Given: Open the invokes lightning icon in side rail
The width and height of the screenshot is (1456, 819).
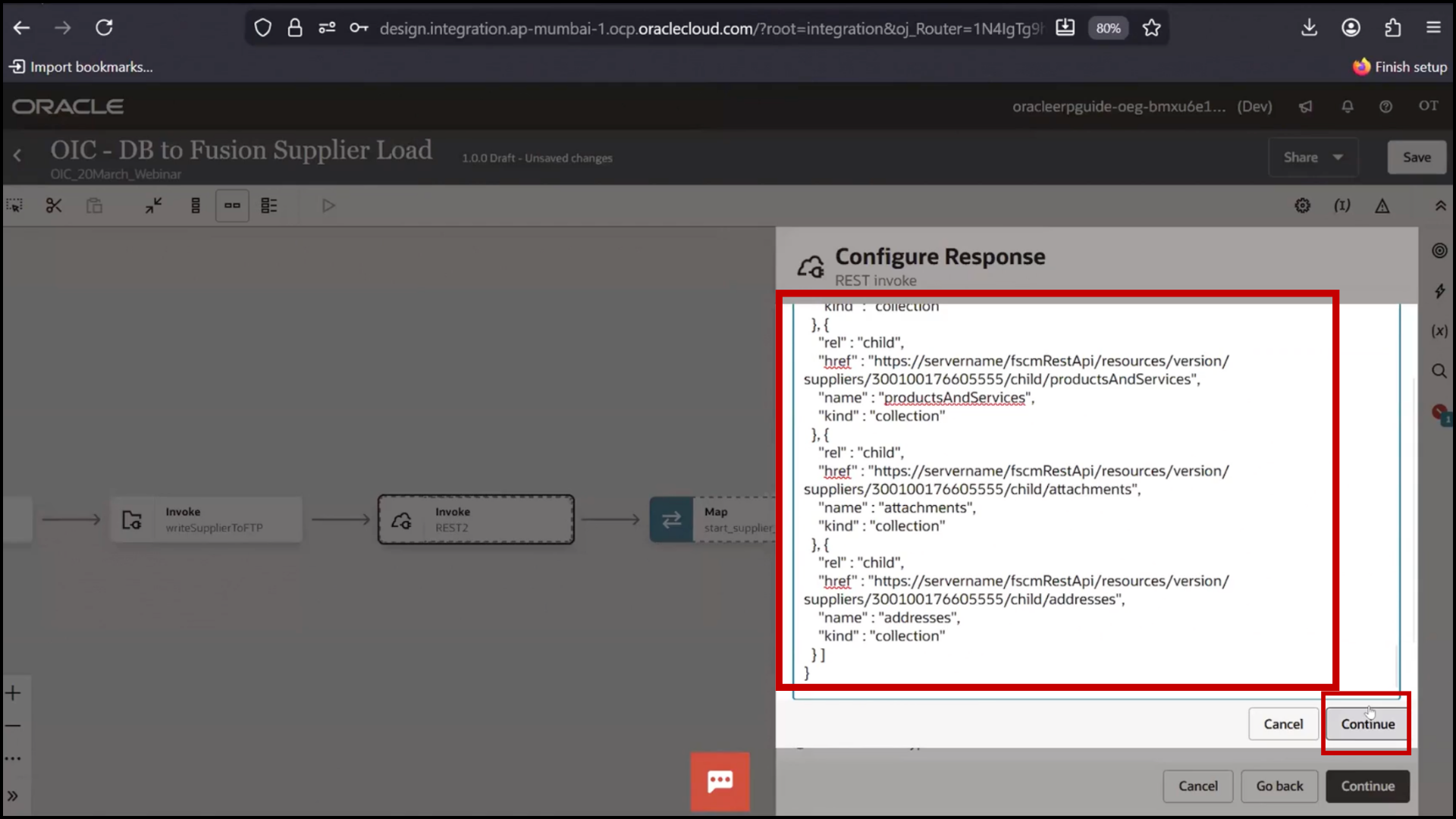Looking at the screenshot, I should point(1439,291).
